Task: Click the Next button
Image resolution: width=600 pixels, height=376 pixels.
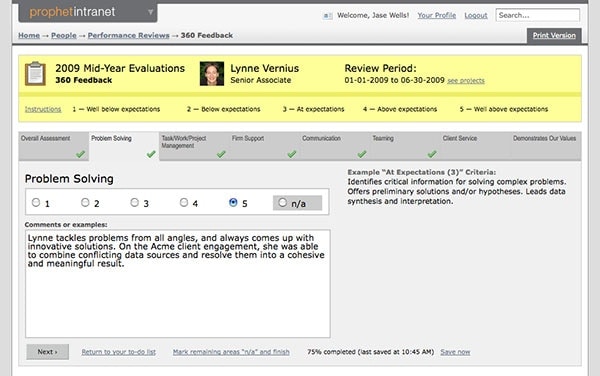Action: click(x=47, y=352)
